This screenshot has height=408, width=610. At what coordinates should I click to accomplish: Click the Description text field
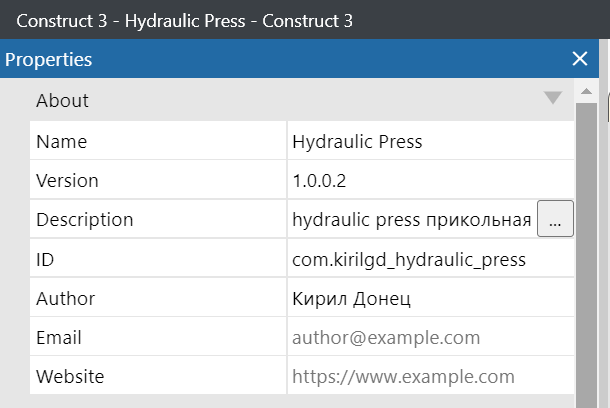412,219
